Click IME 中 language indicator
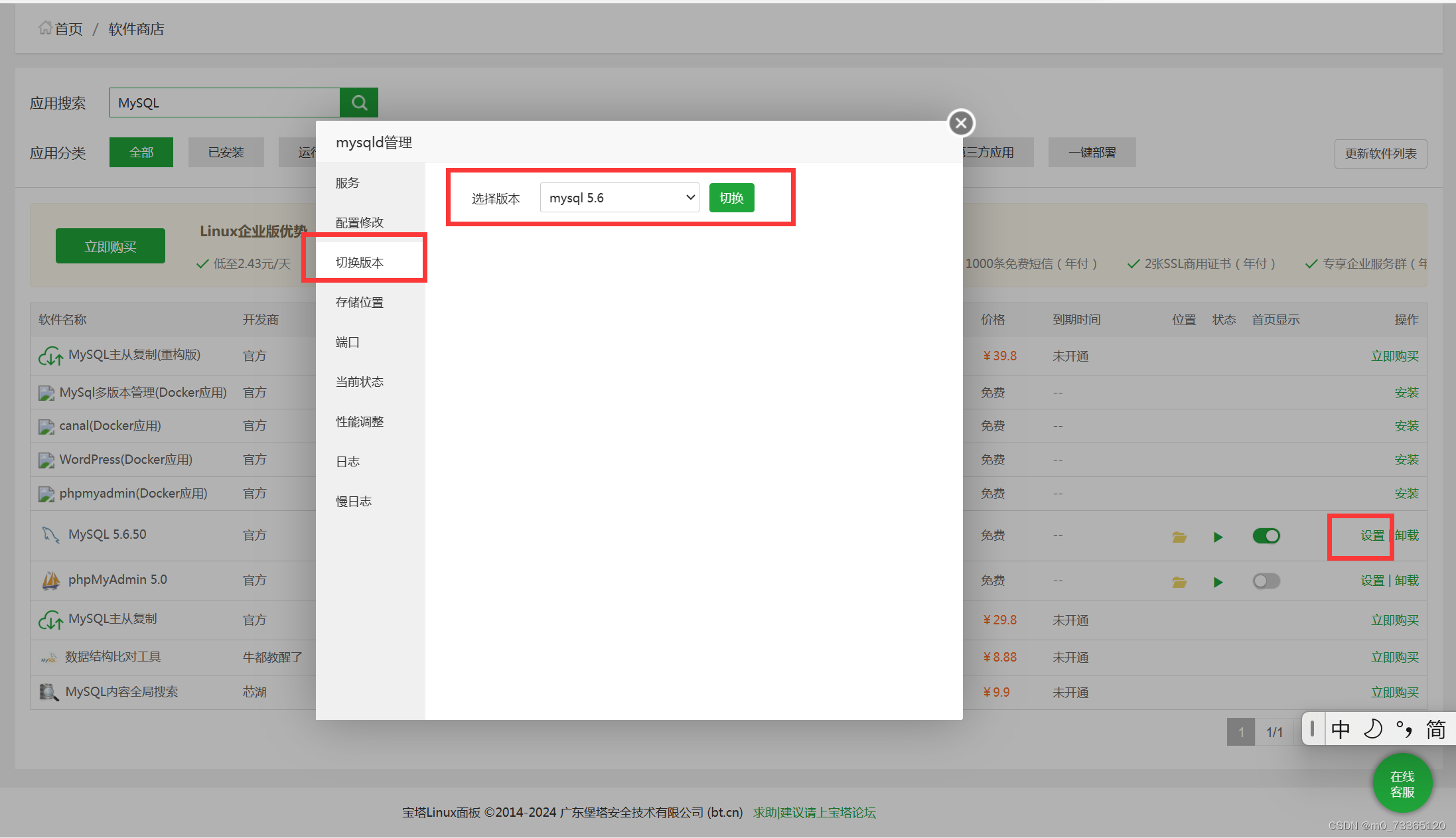 click(x=1341, y=729)
